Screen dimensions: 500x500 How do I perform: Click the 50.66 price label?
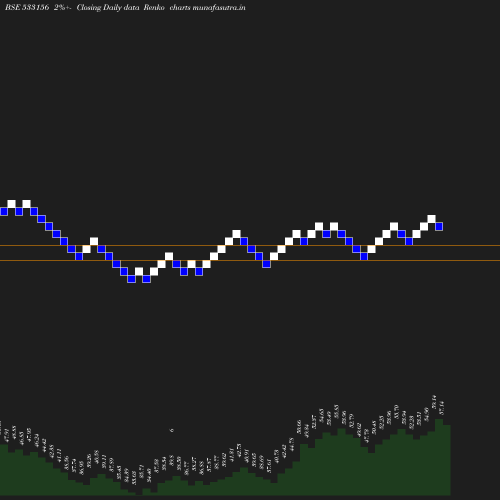pos(299,428)
